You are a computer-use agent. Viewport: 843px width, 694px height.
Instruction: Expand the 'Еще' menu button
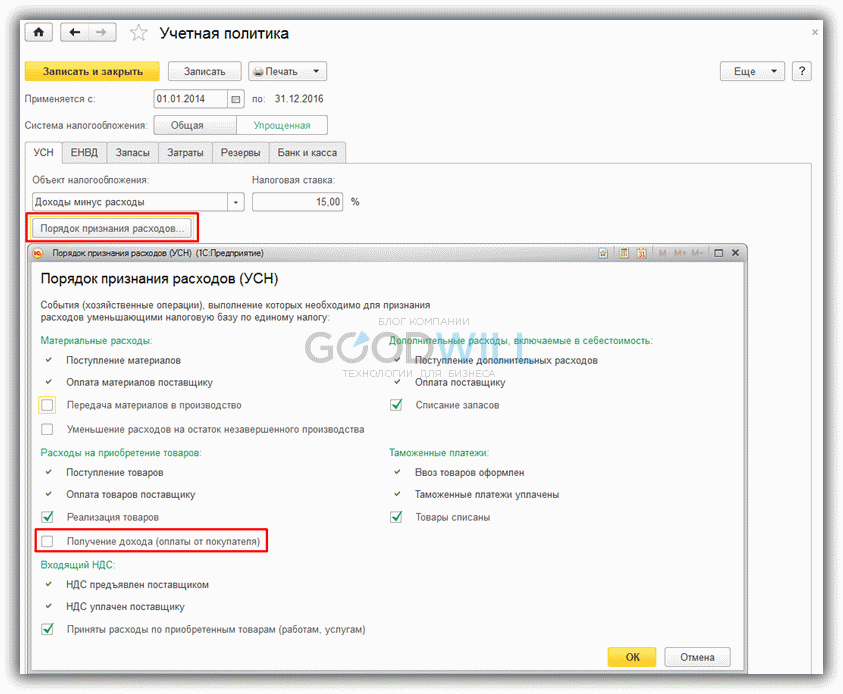point(752,71)
